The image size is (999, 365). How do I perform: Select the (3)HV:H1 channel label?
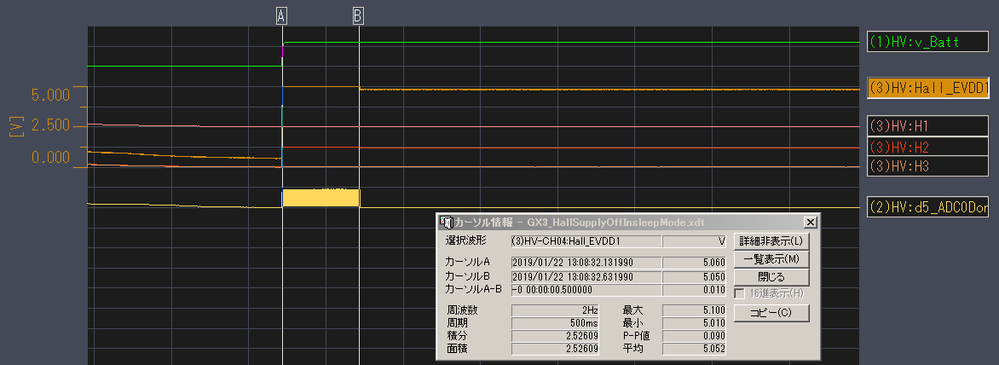[928, 125]
